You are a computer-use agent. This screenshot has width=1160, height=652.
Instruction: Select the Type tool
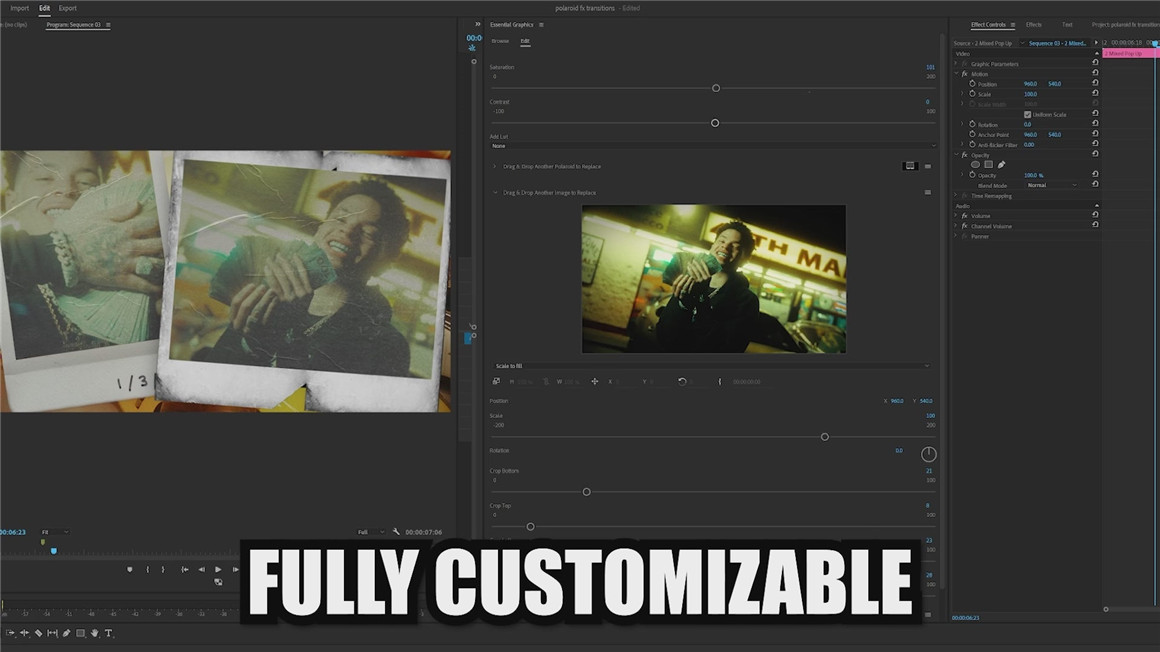tap(109, 633)
